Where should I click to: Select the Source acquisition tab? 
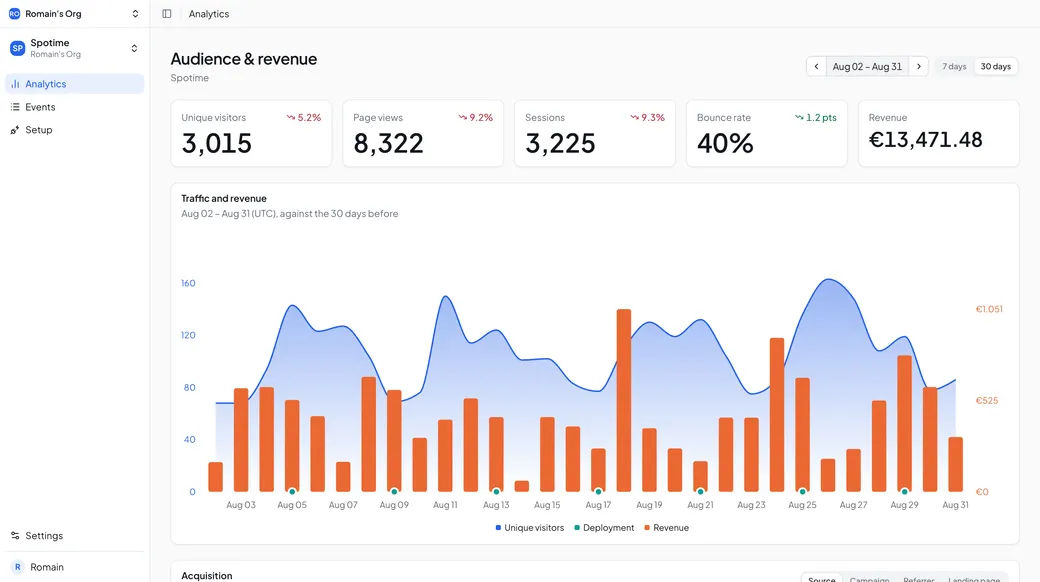[x=822, y=579]
